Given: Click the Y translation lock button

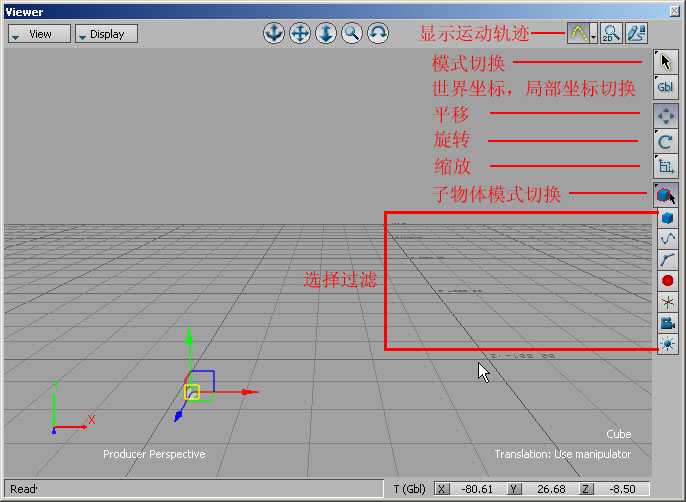Looking at the screenshot, I should click(x=514, y=489).
